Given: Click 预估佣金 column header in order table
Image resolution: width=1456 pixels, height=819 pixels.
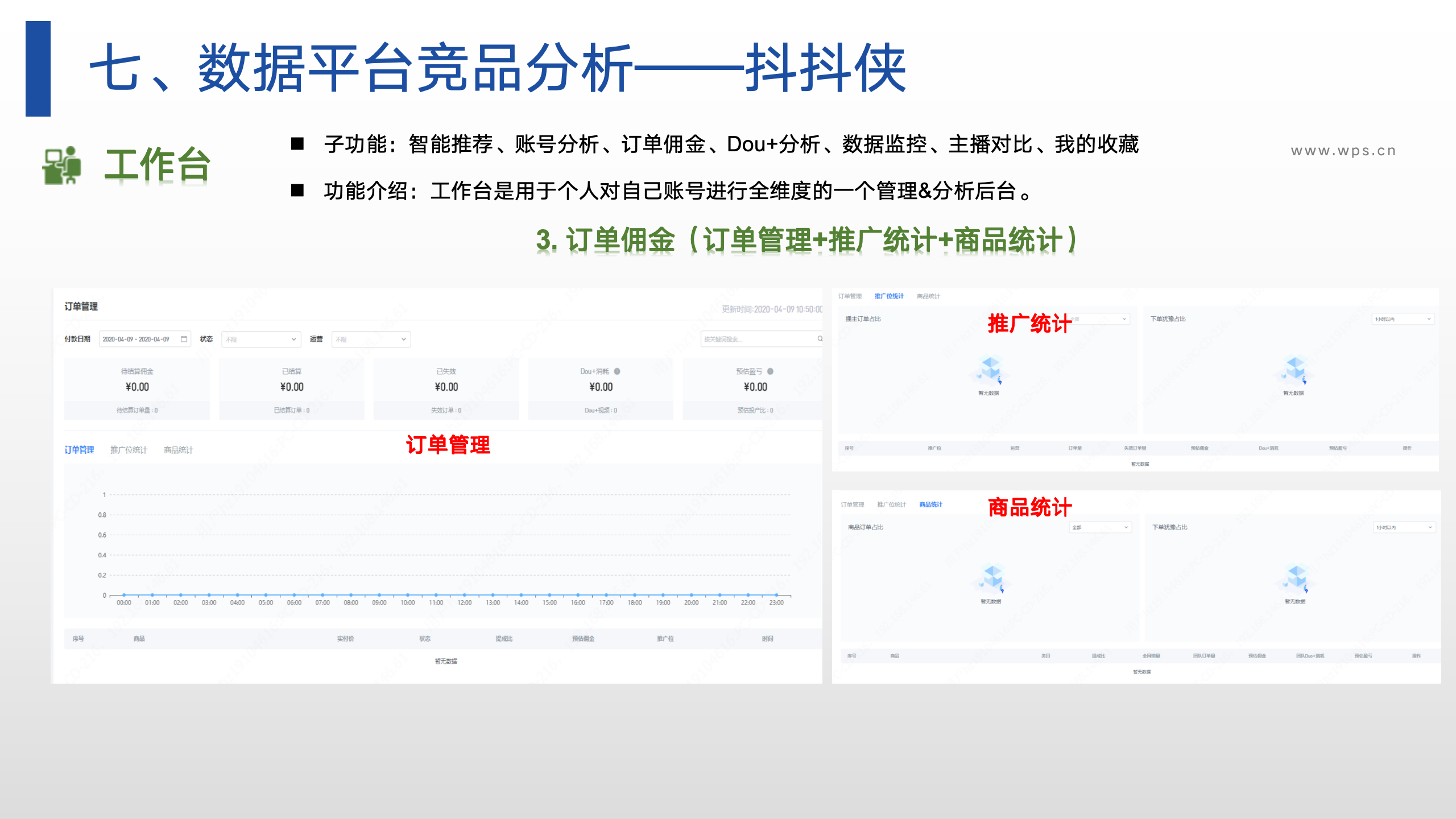Looking at the screenshot, I should click(x=584, y=639).
